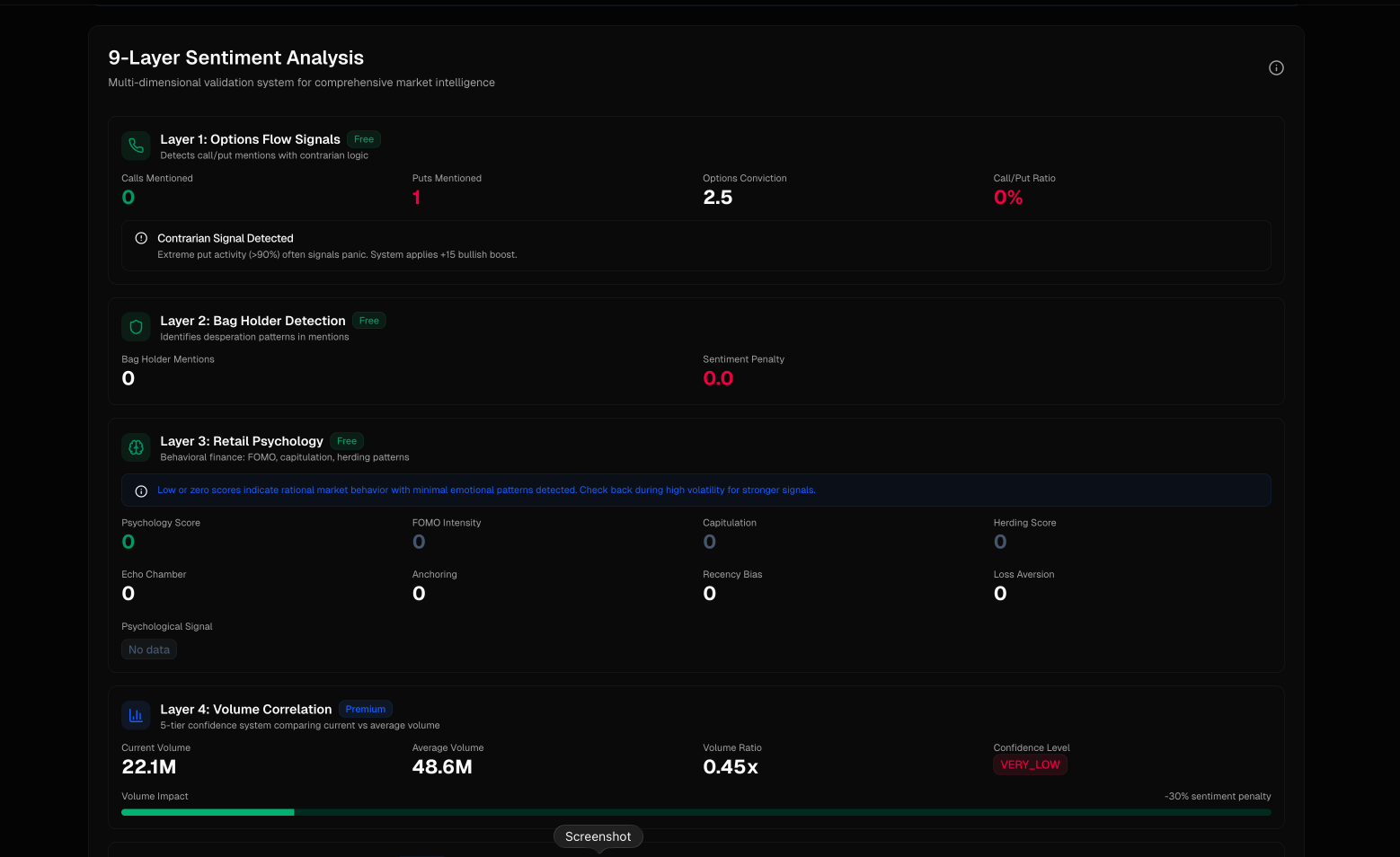1400x857 pixels.
Task: Toggle the Free badge on Bag Holder Detection
Action: tap(368, 320)
